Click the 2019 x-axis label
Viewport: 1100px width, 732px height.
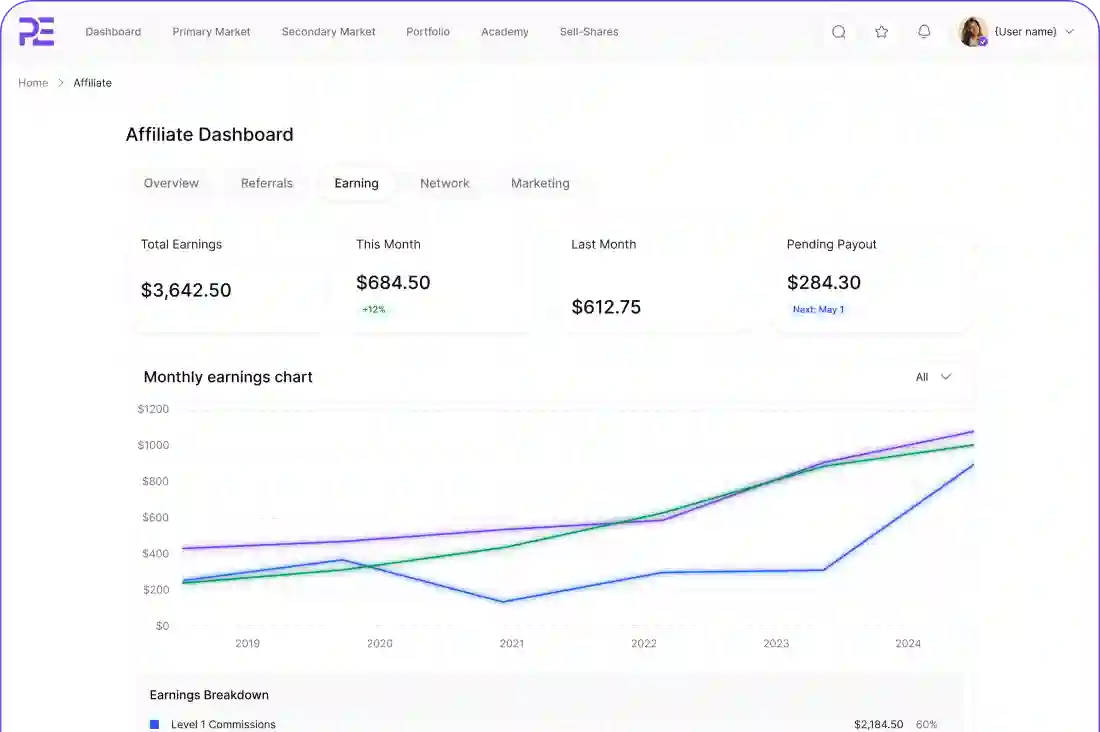248,644
